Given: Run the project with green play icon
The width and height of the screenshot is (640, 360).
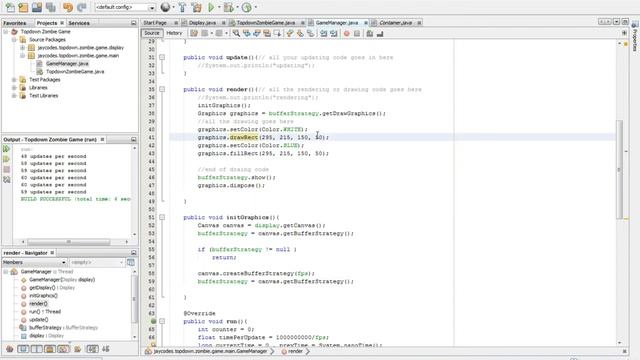Looking at the screenshot, I should (x=211, y=7).
